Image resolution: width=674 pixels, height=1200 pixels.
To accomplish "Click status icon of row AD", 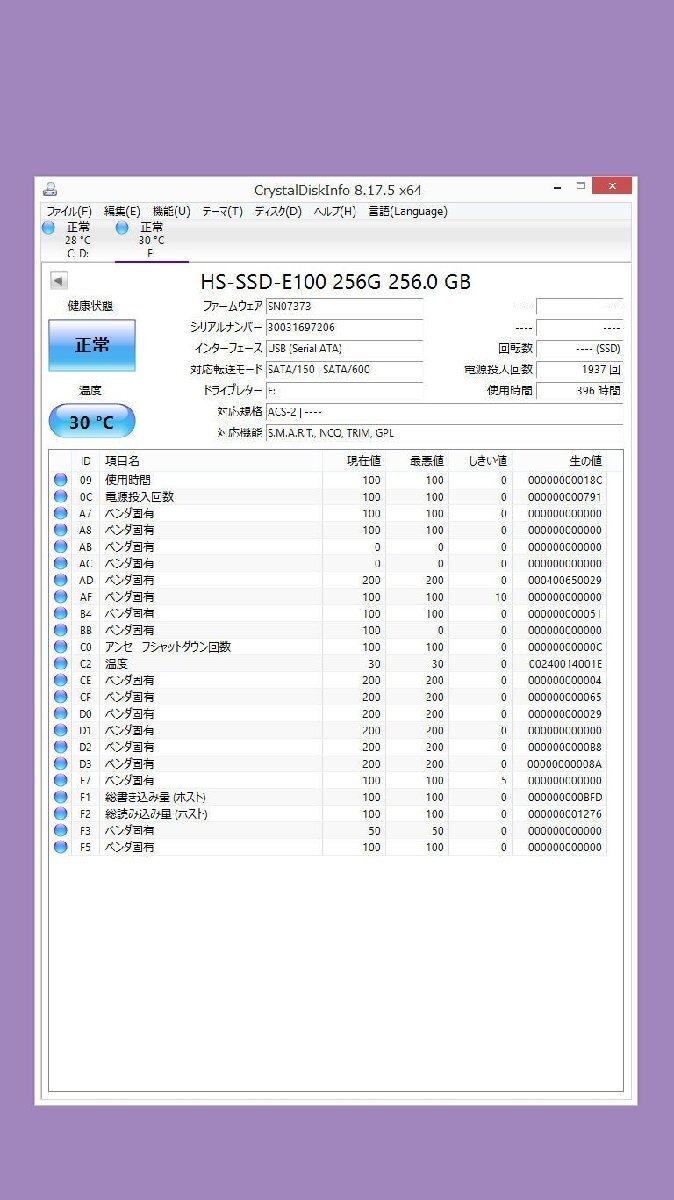I will click(x=61, y=580).
